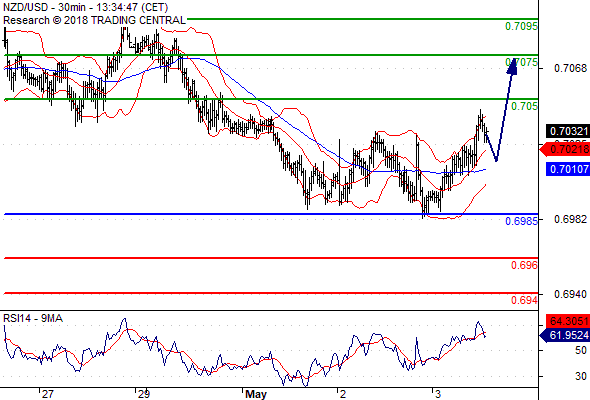Click the 0.6940 price axis value
Screen dimensions: 590x400
[570, 294]
